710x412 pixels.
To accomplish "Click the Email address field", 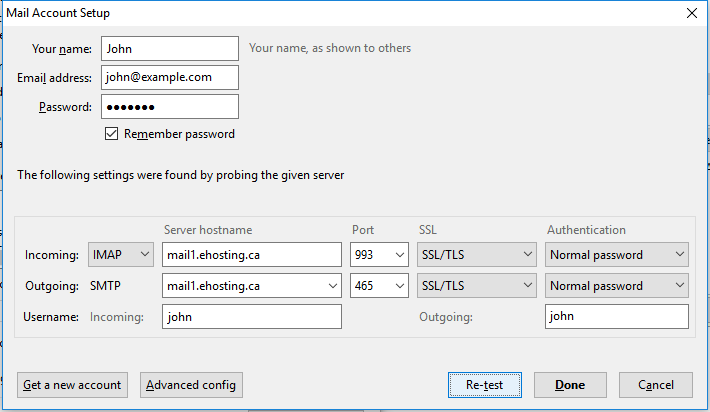I will point(170,77).
